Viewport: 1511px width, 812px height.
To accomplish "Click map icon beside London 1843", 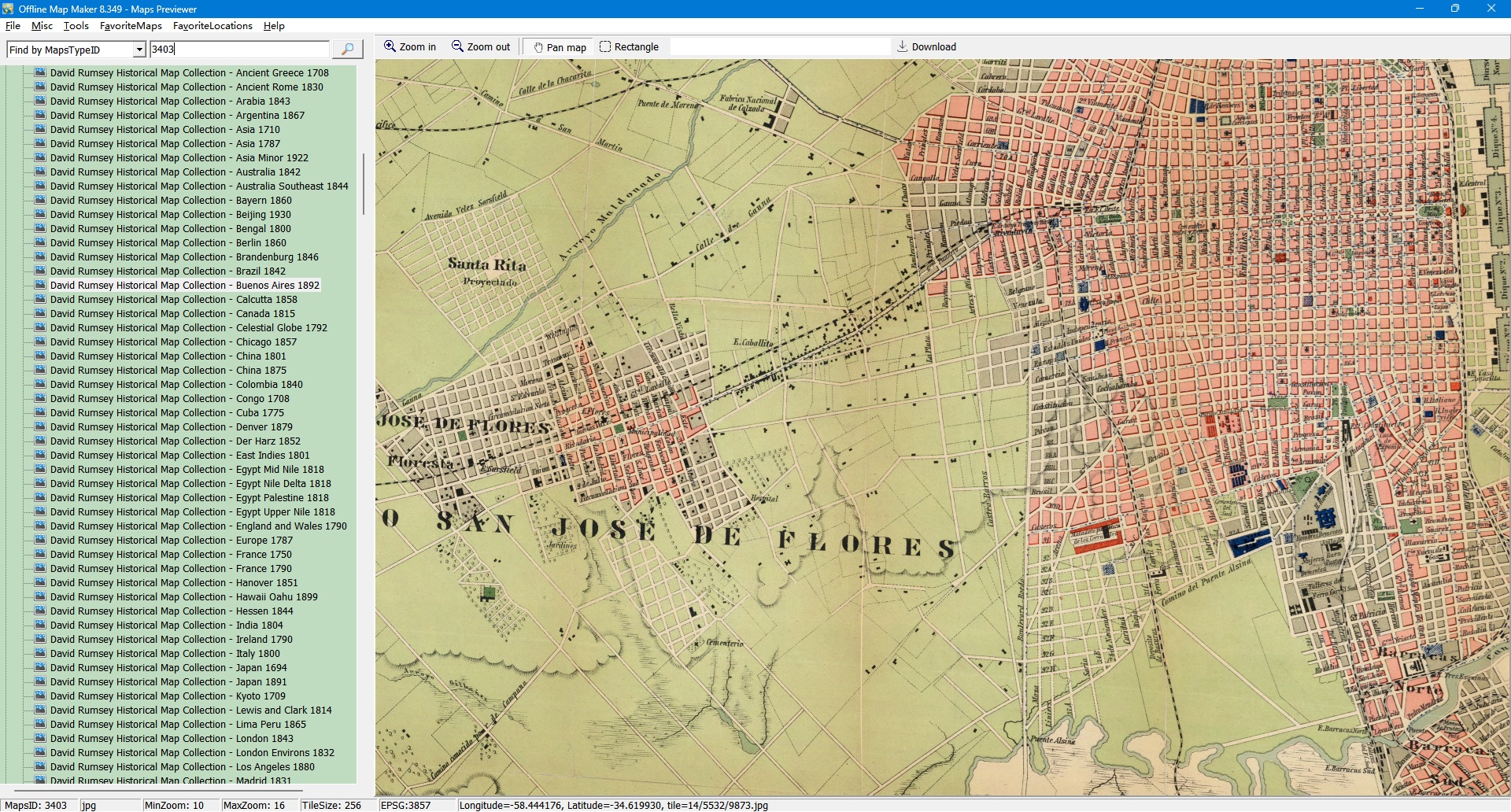I will pyautogui.click(x=40, y=739).
